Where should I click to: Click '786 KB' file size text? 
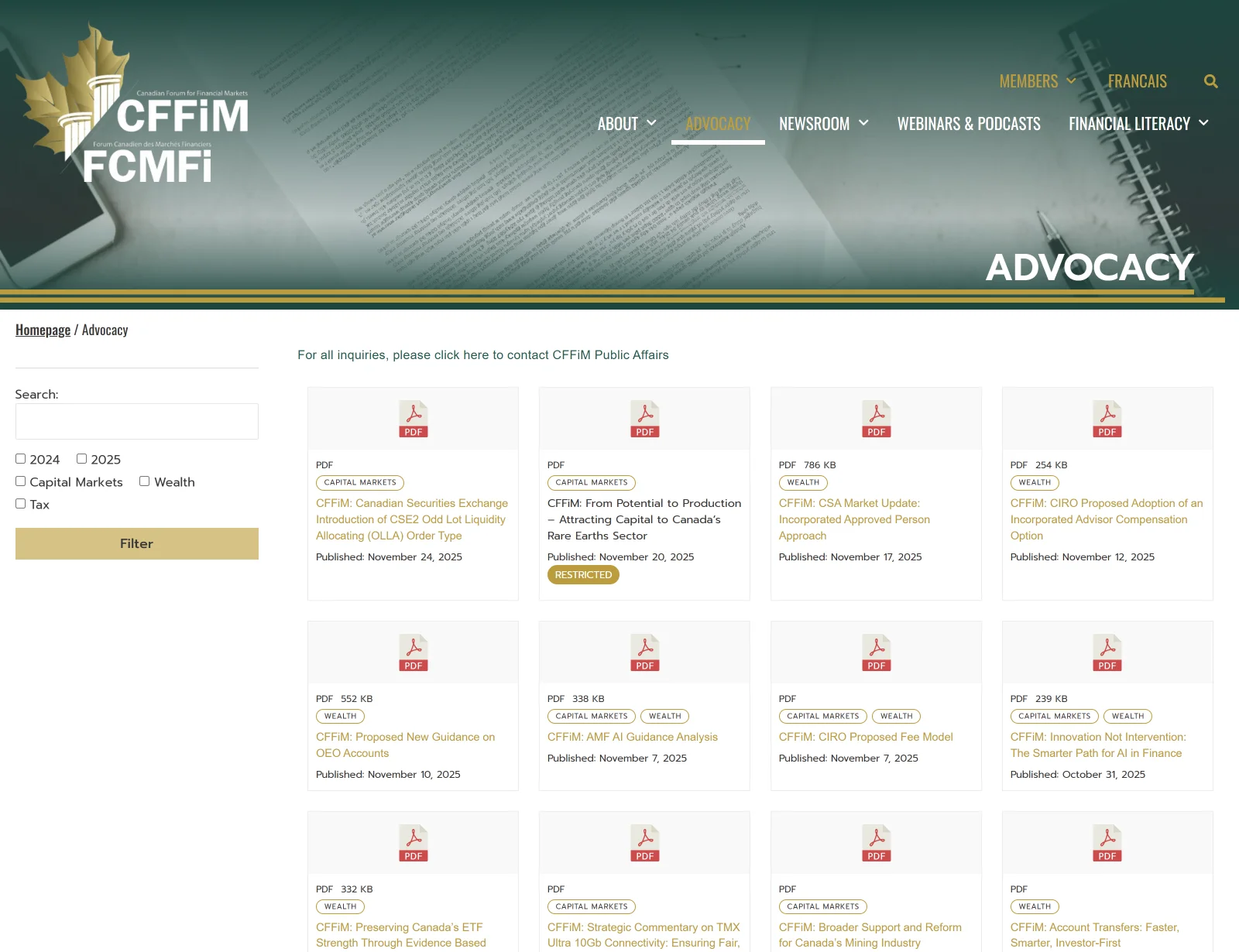pyautogui.click(x=820, y=465)
